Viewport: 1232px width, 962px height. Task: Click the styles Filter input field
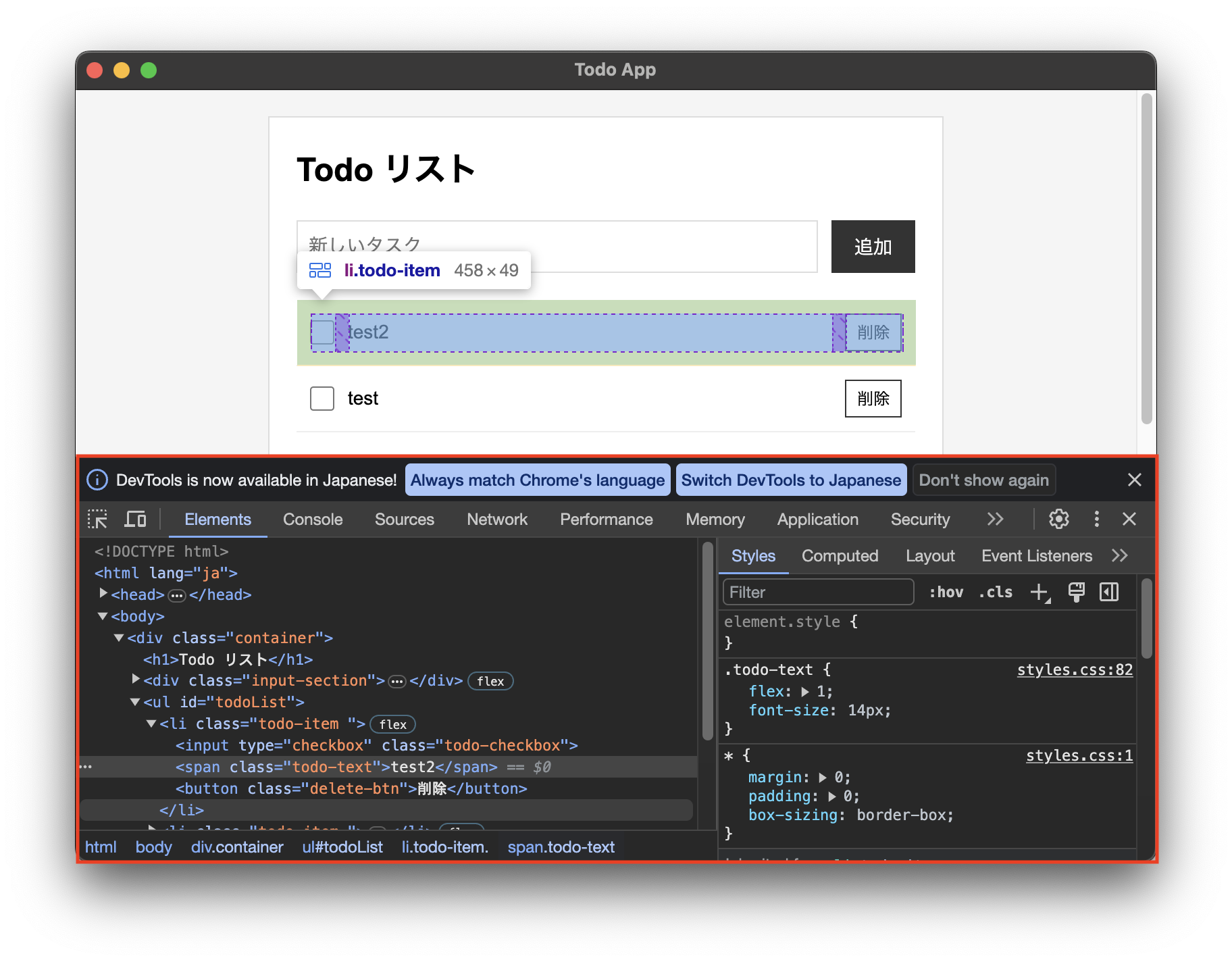point(818,592)
